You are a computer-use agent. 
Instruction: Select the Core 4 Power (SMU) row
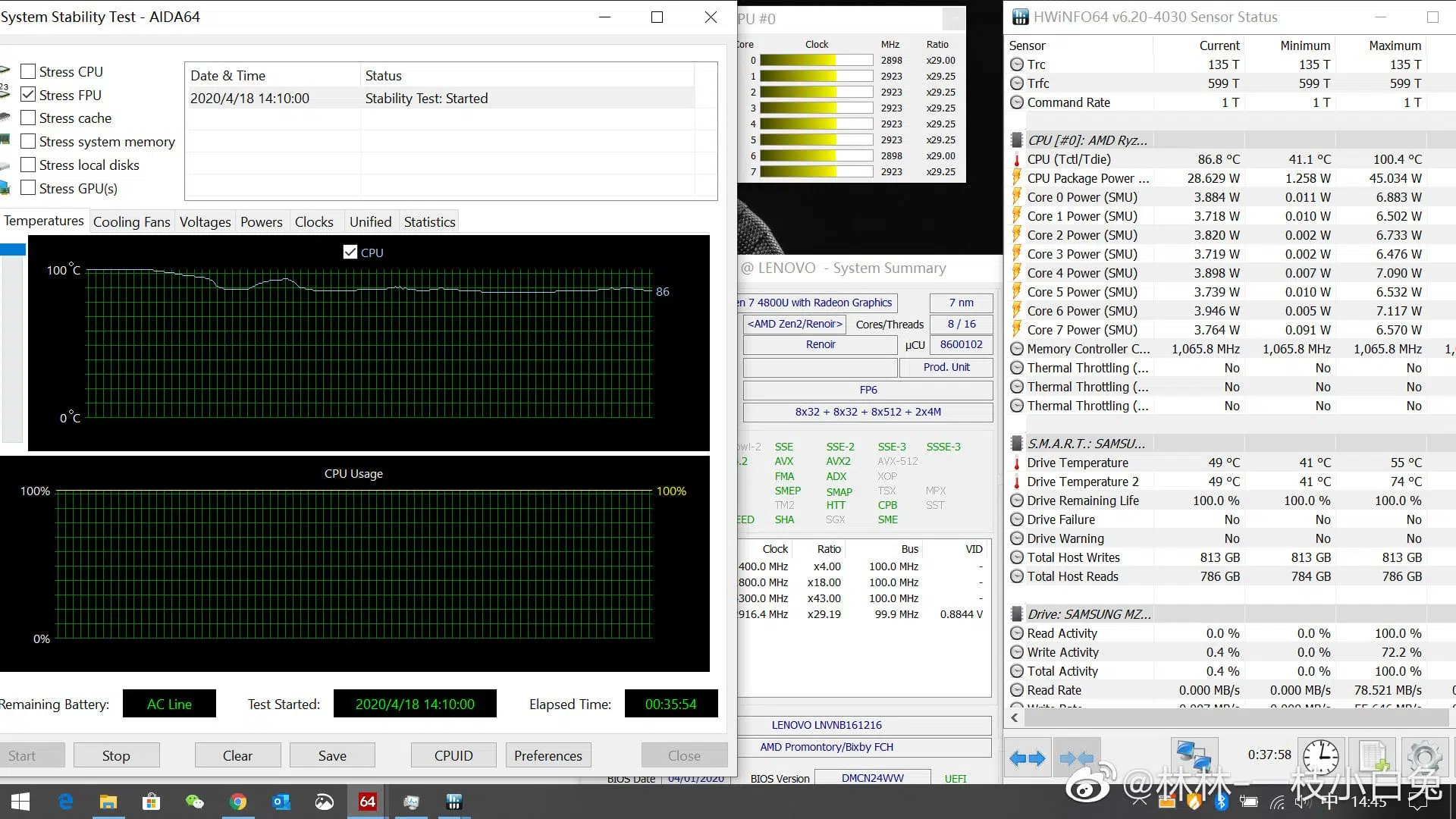coord(1228,273)
